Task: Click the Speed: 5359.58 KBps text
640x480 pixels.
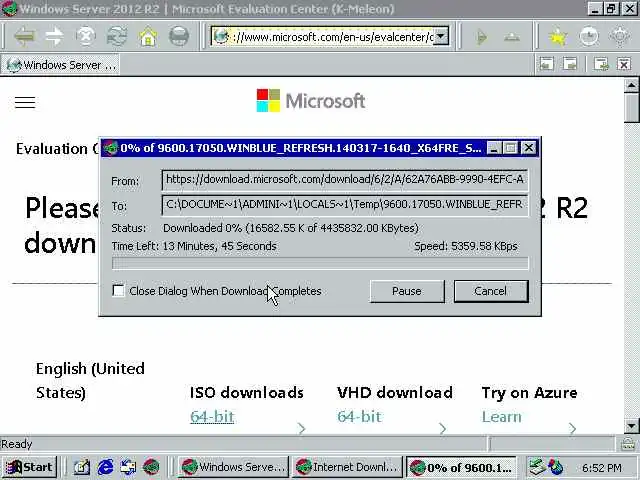Action: [466, 246]
